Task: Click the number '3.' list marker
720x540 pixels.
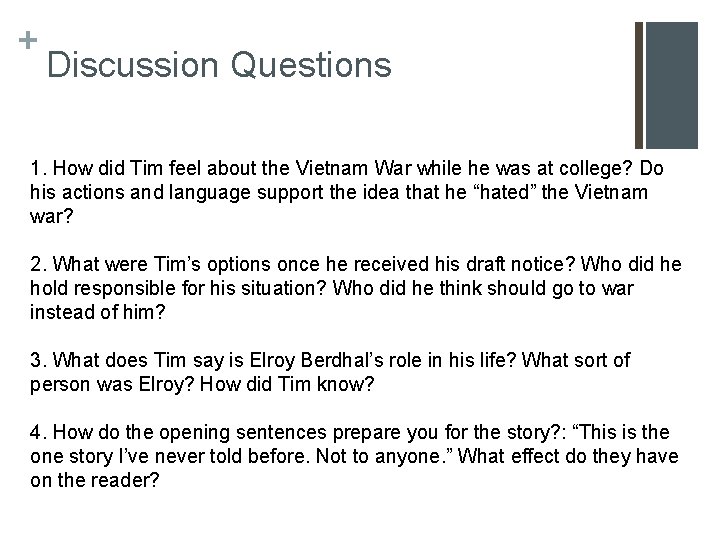Action: click(x=39, y=360)
